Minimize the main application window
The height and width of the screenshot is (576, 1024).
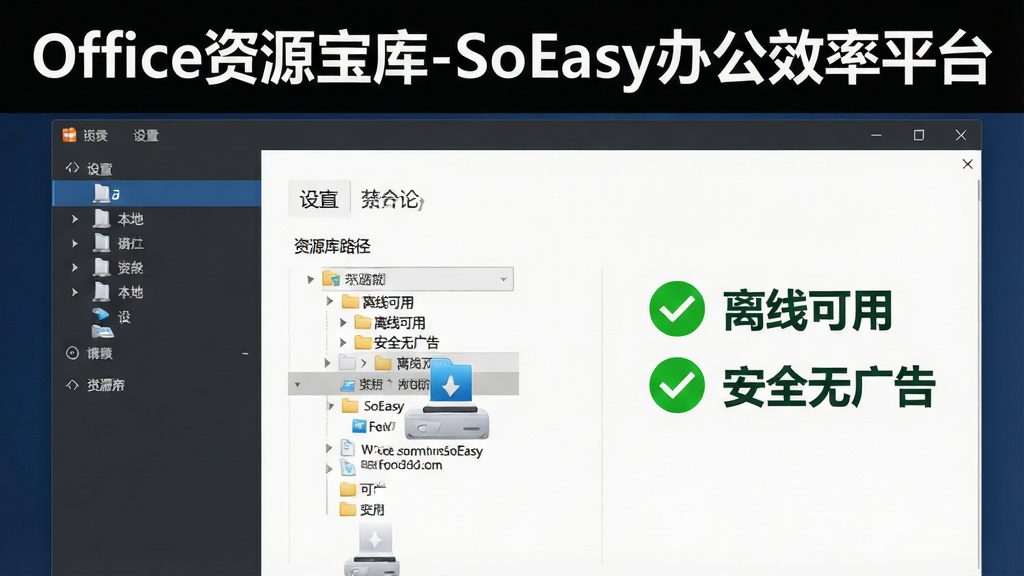click(876, 135)
